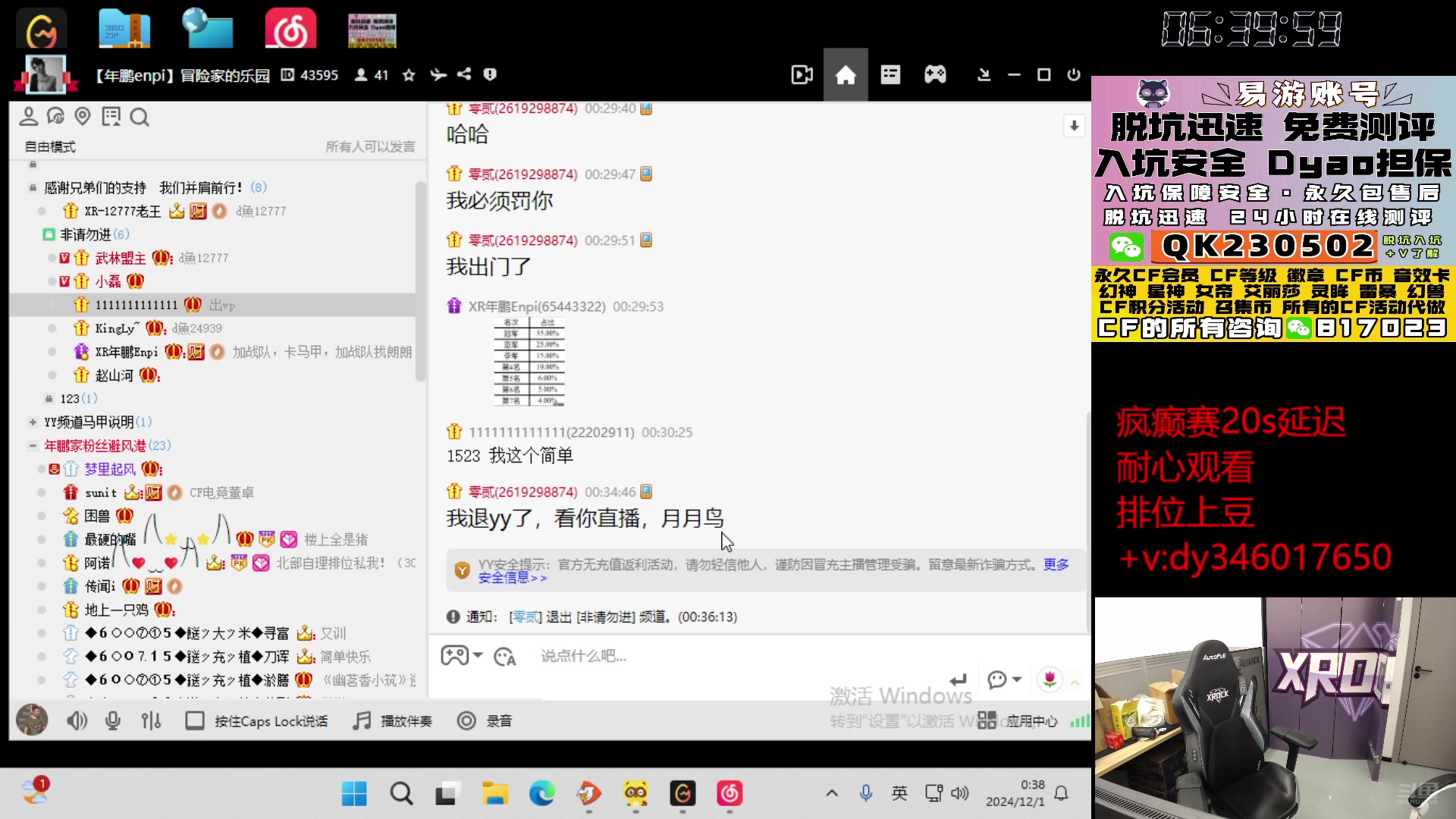
Task: Open 应用中心 app center
Action: pyautogui.click(x=1018, y=720)
